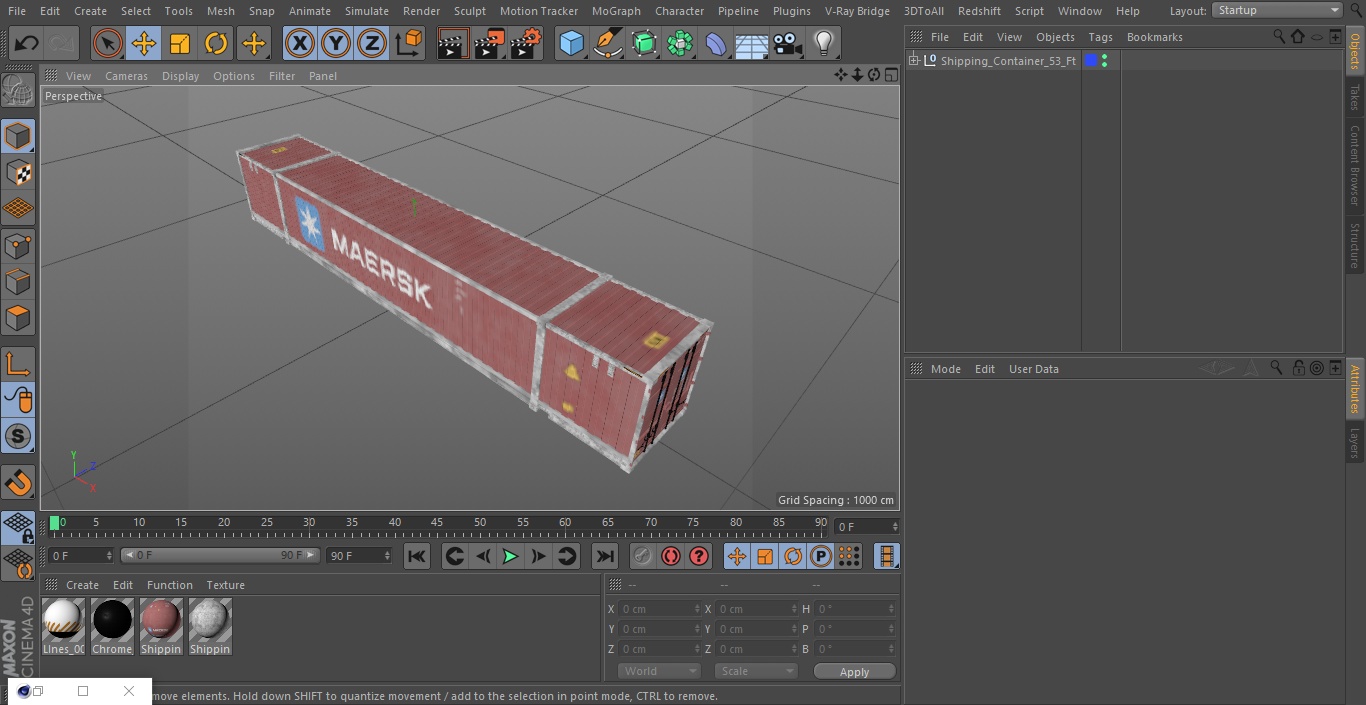Image resolution: width=1366 pixels, height=705 pixels.
Task: Open the Simulate menu
Action: click(x=367, y=11)
